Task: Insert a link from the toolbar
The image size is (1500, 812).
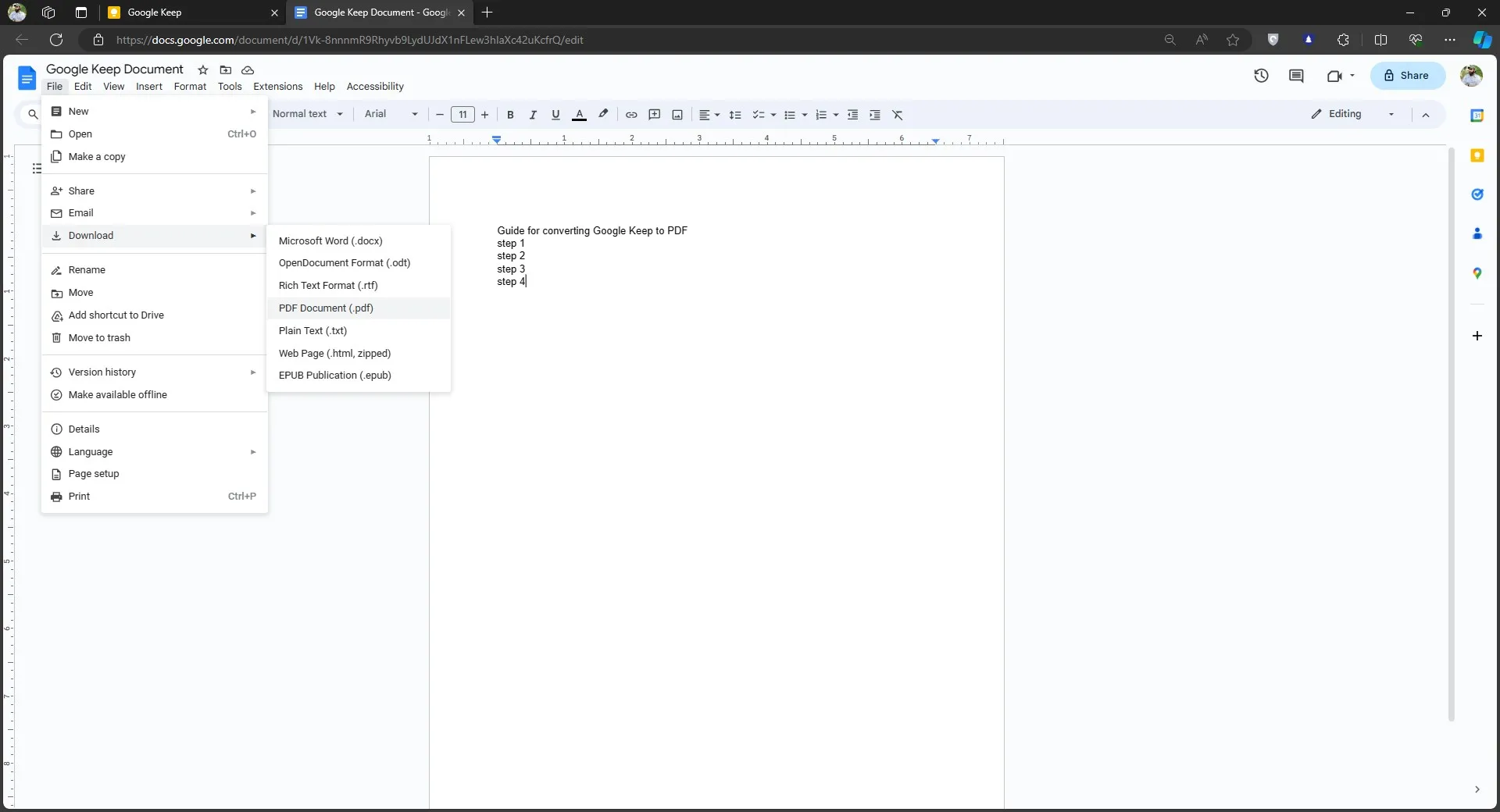Action: (x=631, y=115)
